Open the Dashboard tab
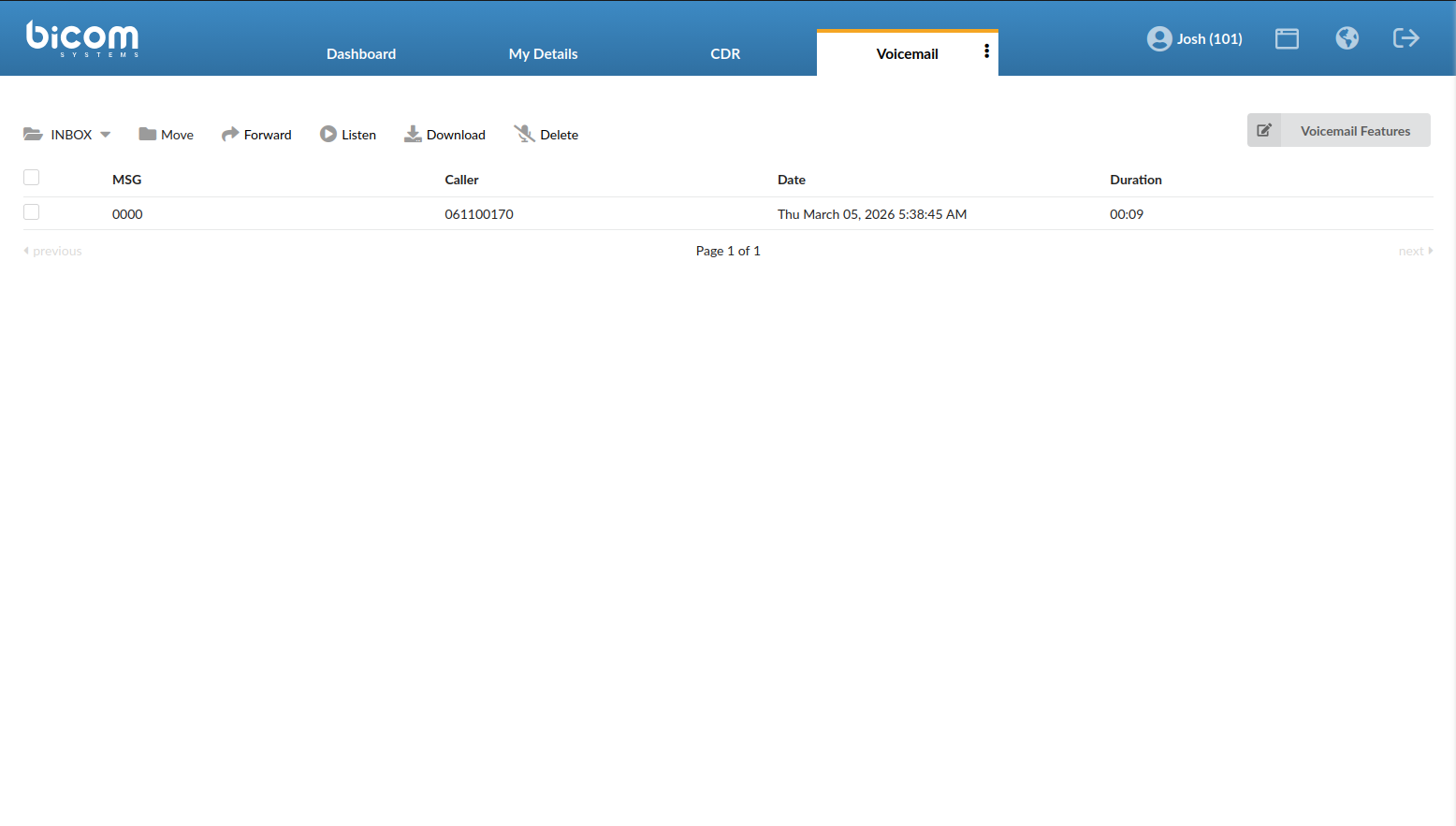Image resolution: width=1456 pixels, height=826 pixels. 361,53
